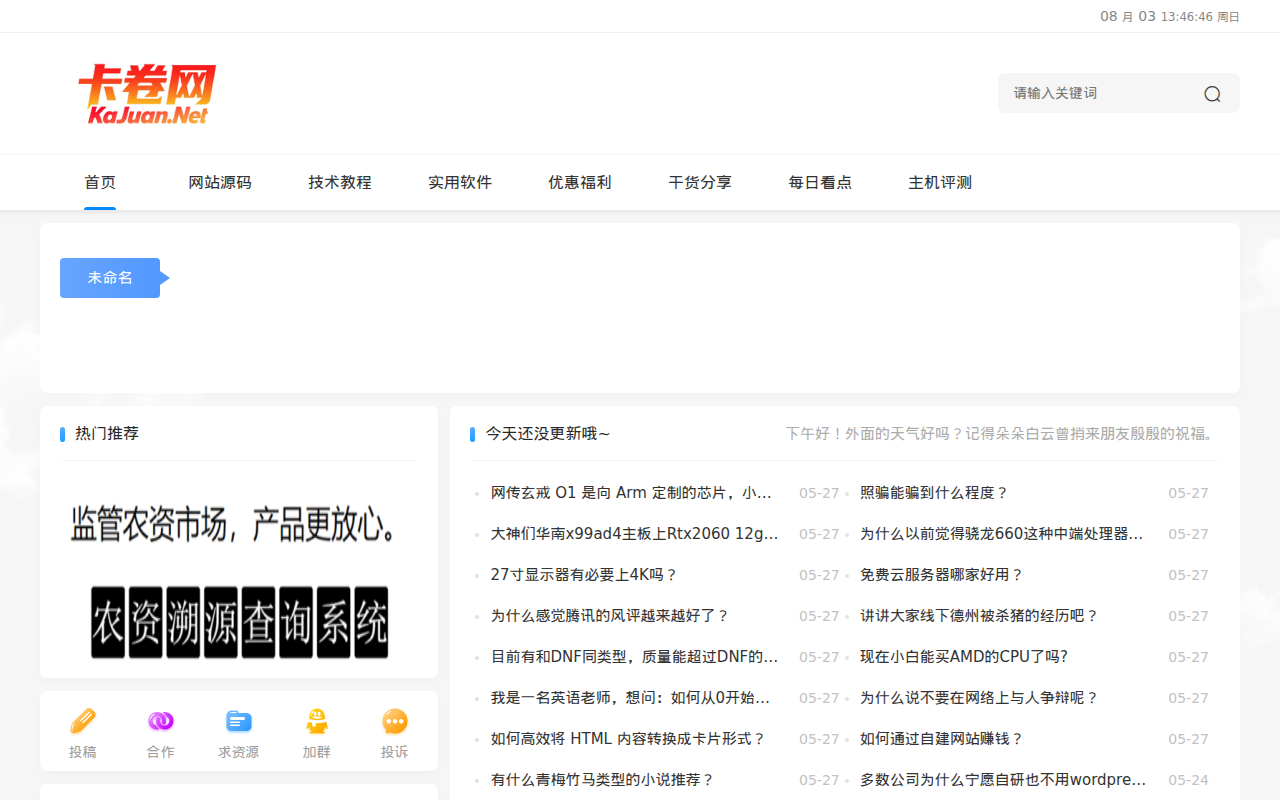Click the 投诉 speech bubble icon

point(394,719)
